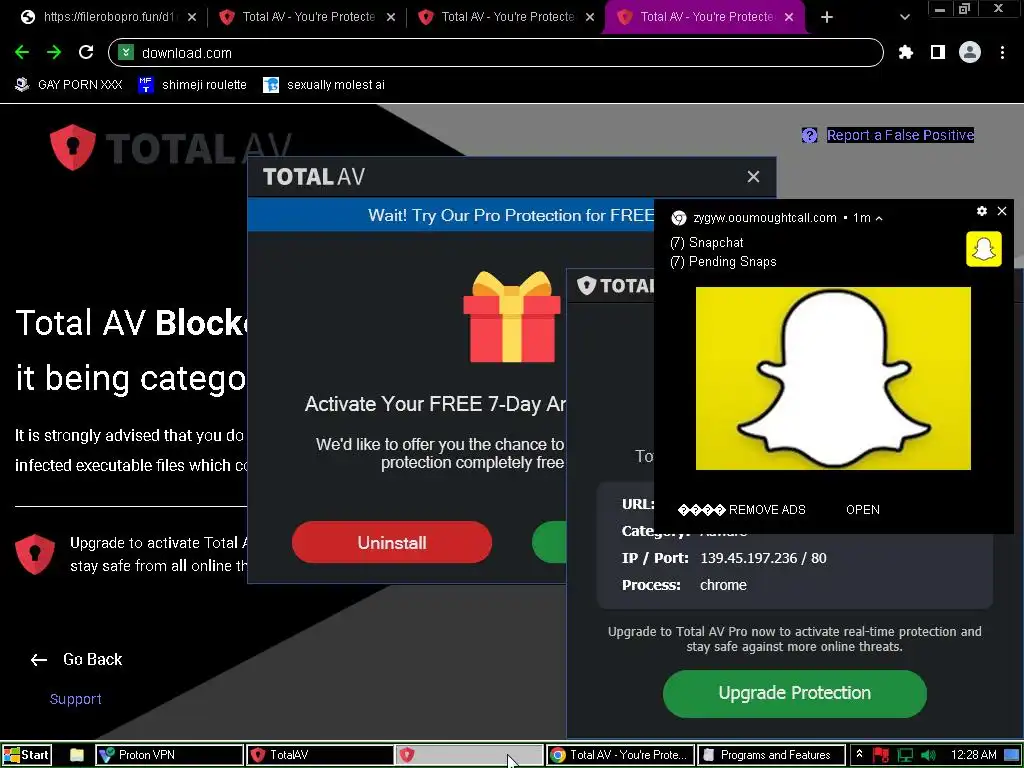The height and width of the screenshot is (768, 1024).
Task: Click Report a False Positive link
Action: [900, 135]
